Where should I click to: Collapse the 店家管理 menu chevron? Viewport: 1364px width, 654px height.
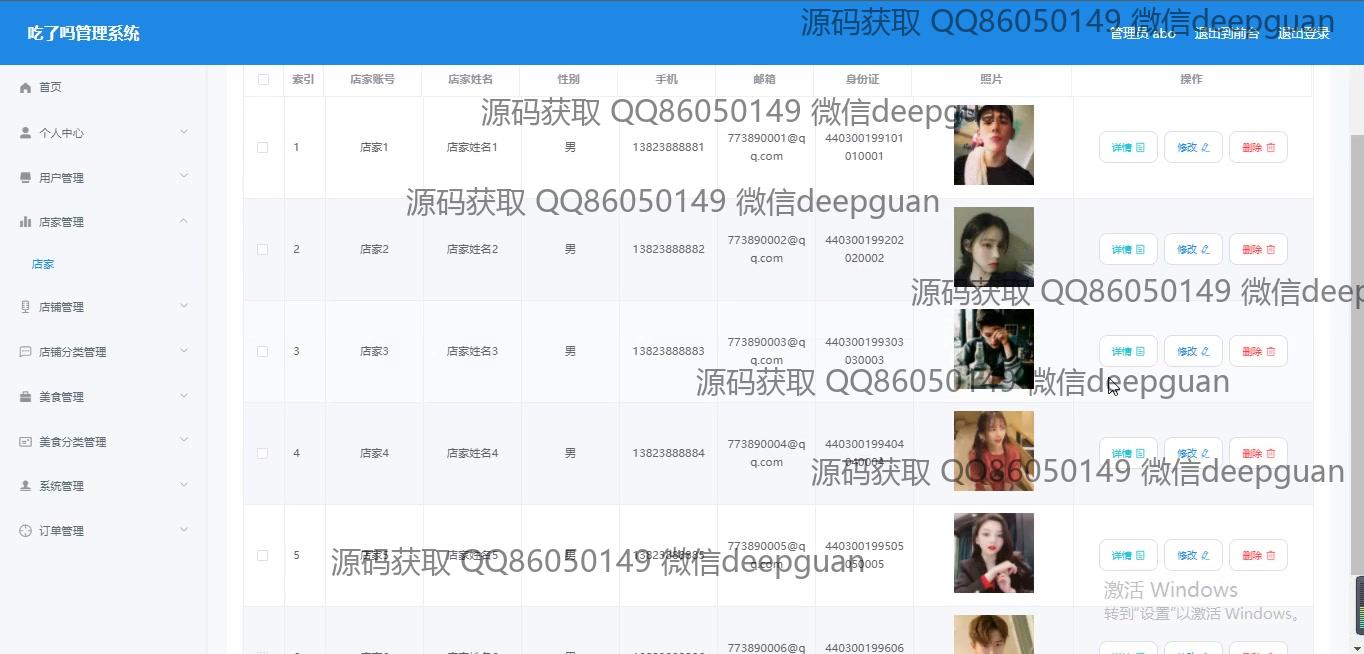click(x=184, y=221)
